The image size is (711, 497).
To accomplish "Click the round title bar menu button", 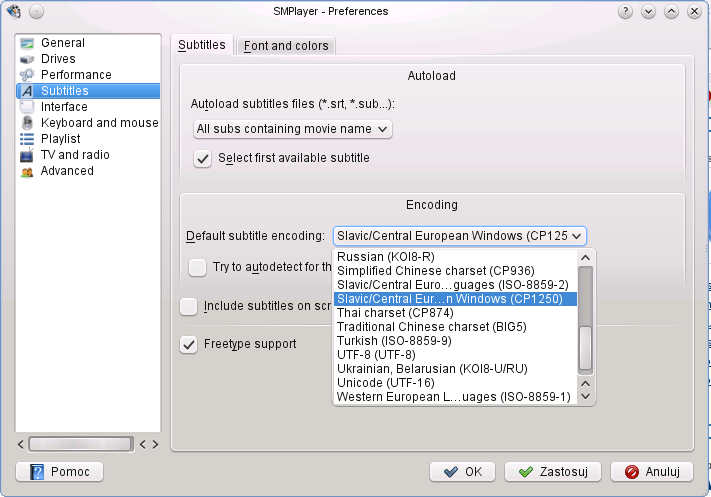I will coord(36,11).
